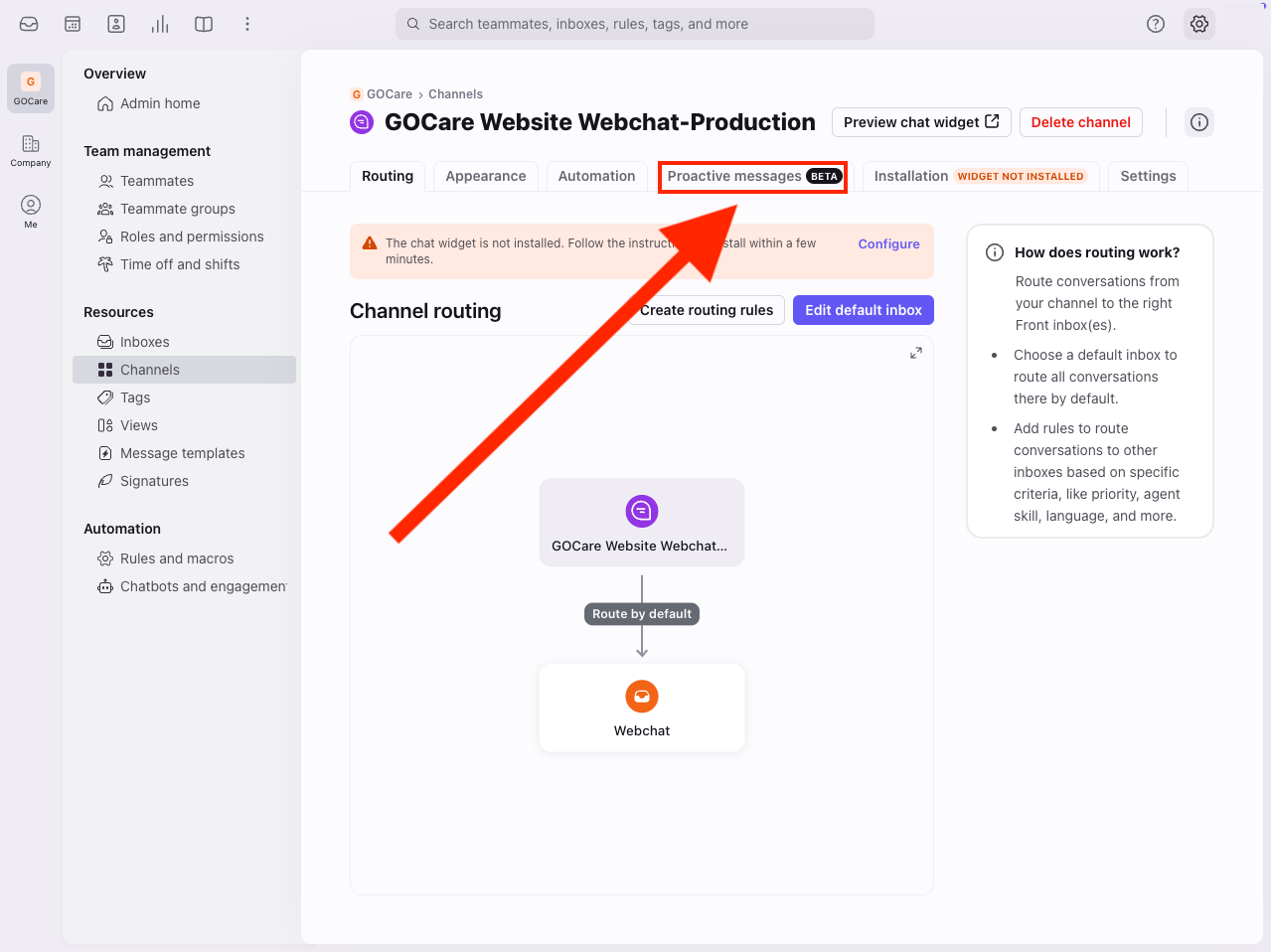This screenshot has height=952, width=1271.
Task: Select the GOCare workspace in left rail
Action: [31, 88]
